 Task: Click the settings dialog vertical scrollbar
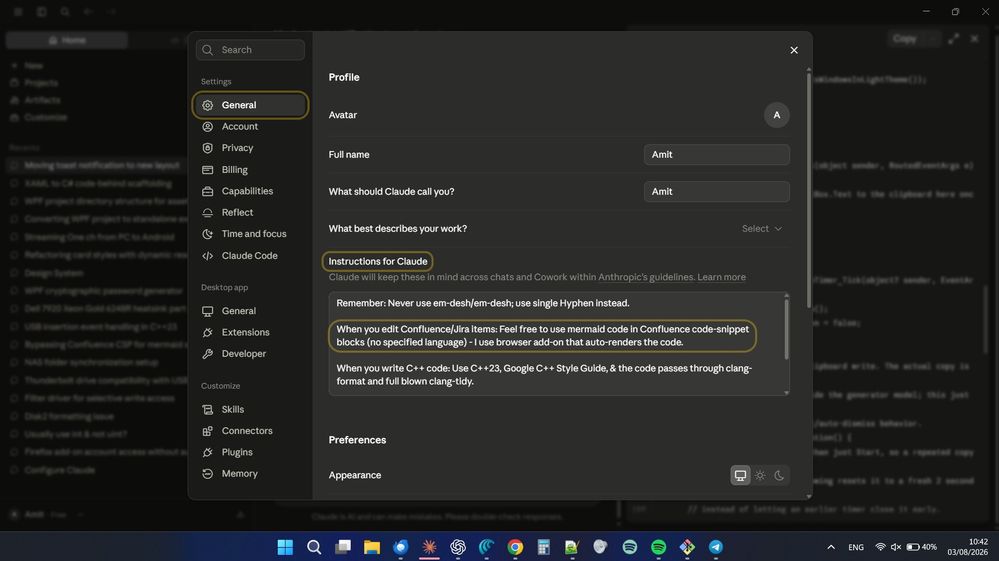pyautogui.click(x=809, y=190)
